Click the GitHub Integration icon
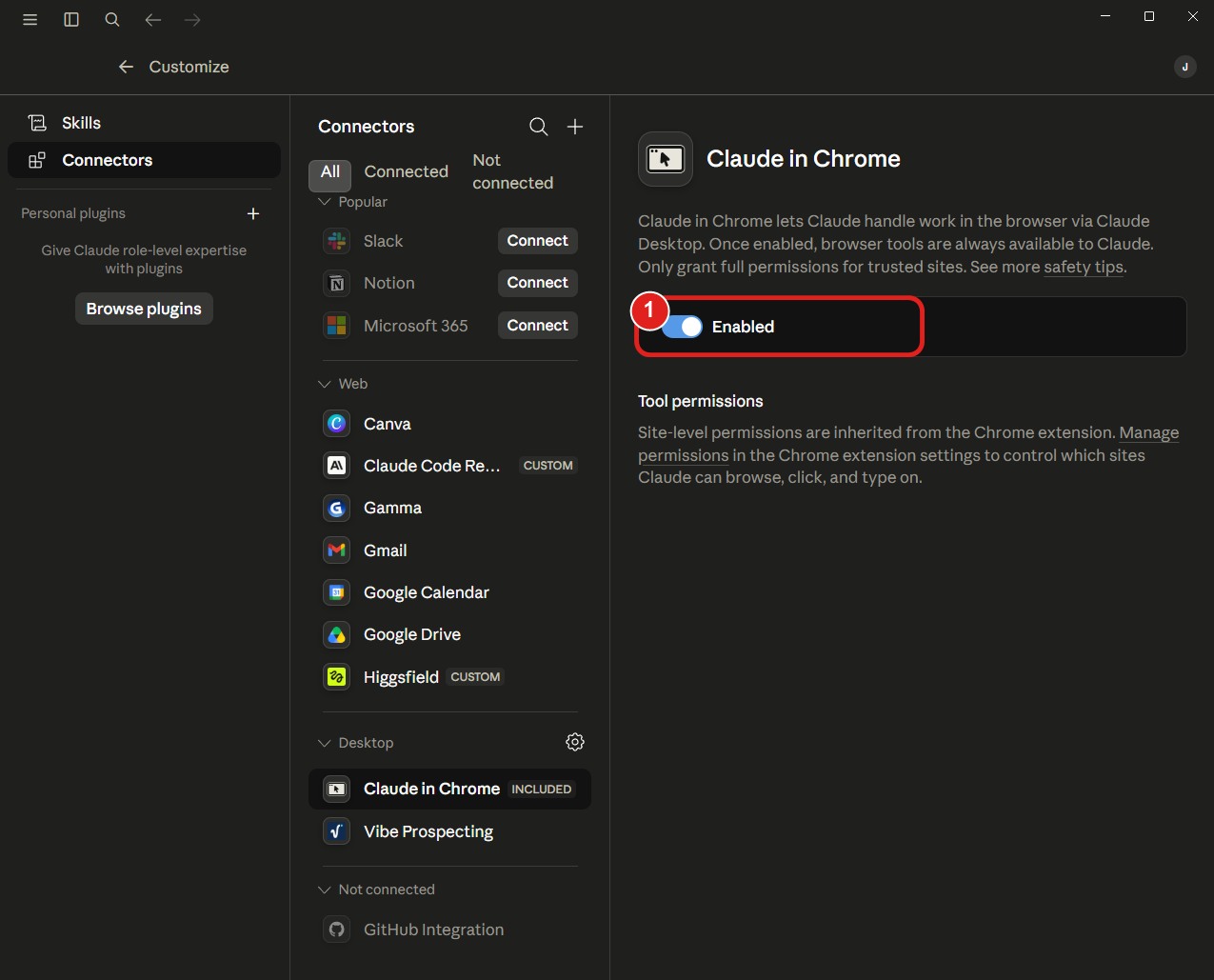Image resolution: width=1214 pixels, height=980 pixels. pos(337,930)
